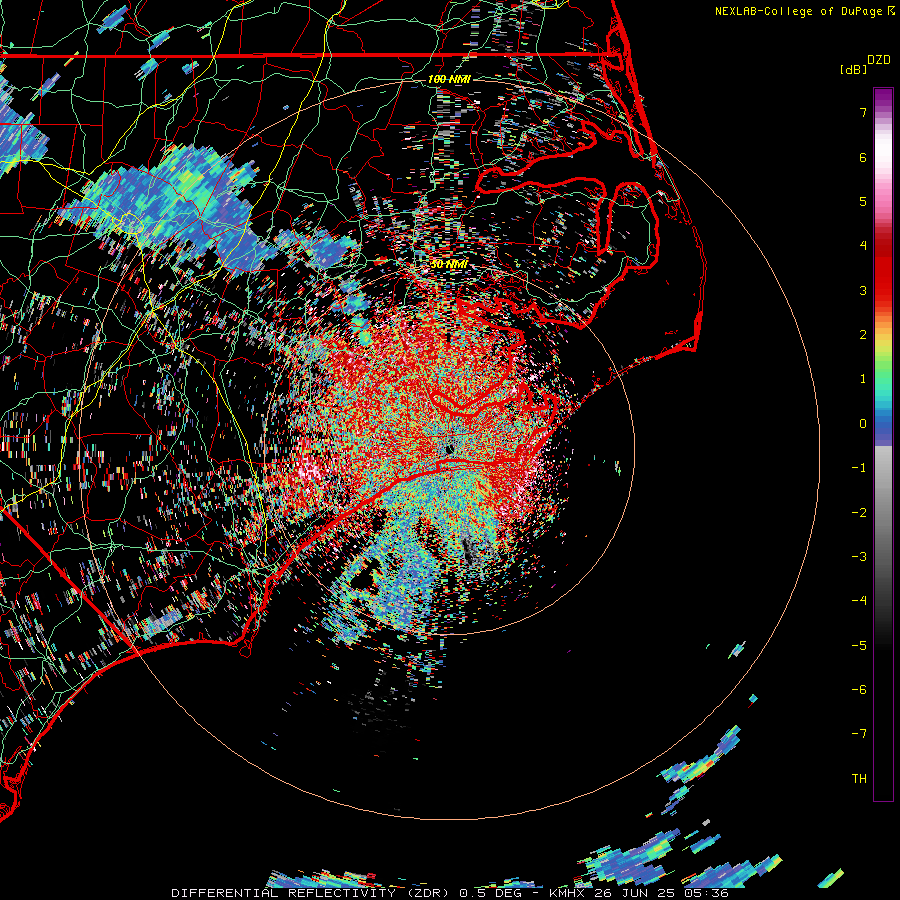Screen dimensions: 900x900
Task: Click the 5 value on color scale
Action: point(863,201)
